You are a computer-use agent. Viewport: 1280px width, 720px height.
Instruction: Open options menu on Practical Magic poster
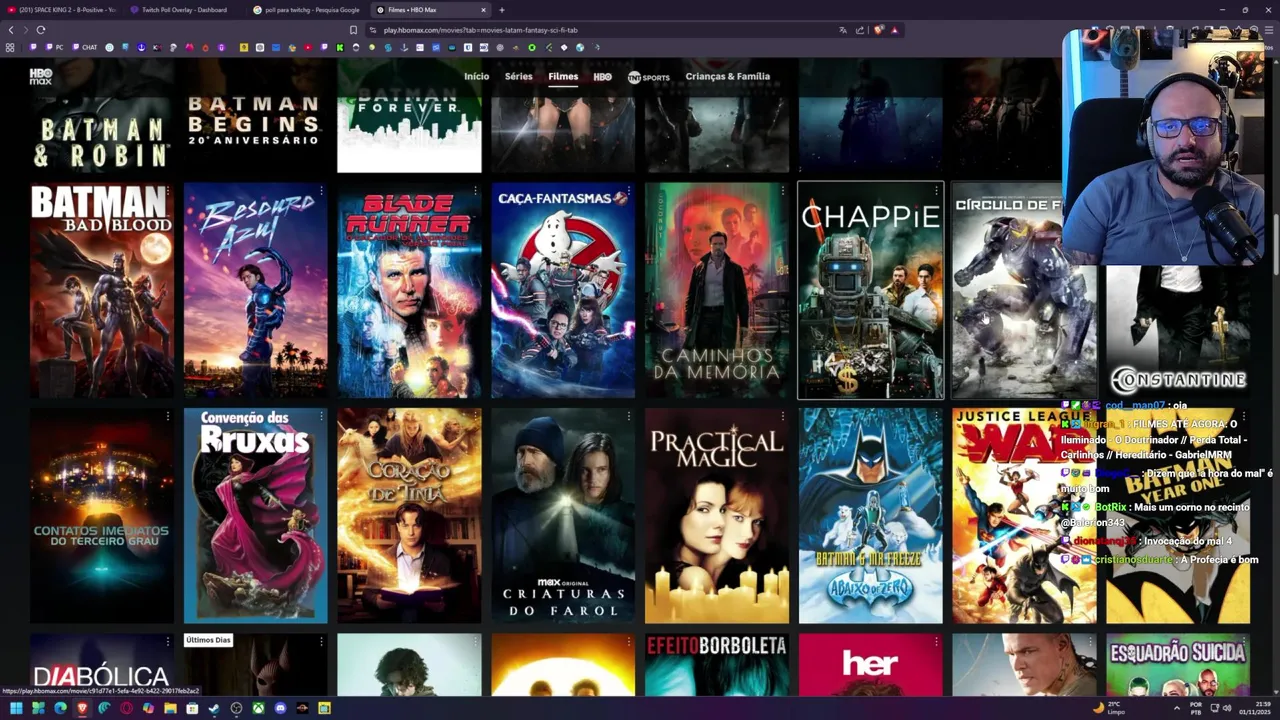pos(783,416)
